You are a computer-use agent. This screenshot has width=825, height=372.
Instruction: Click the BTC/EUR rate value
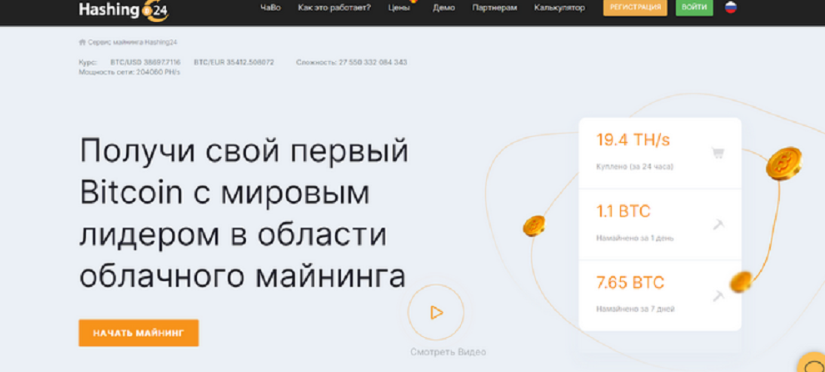[234, 62]
